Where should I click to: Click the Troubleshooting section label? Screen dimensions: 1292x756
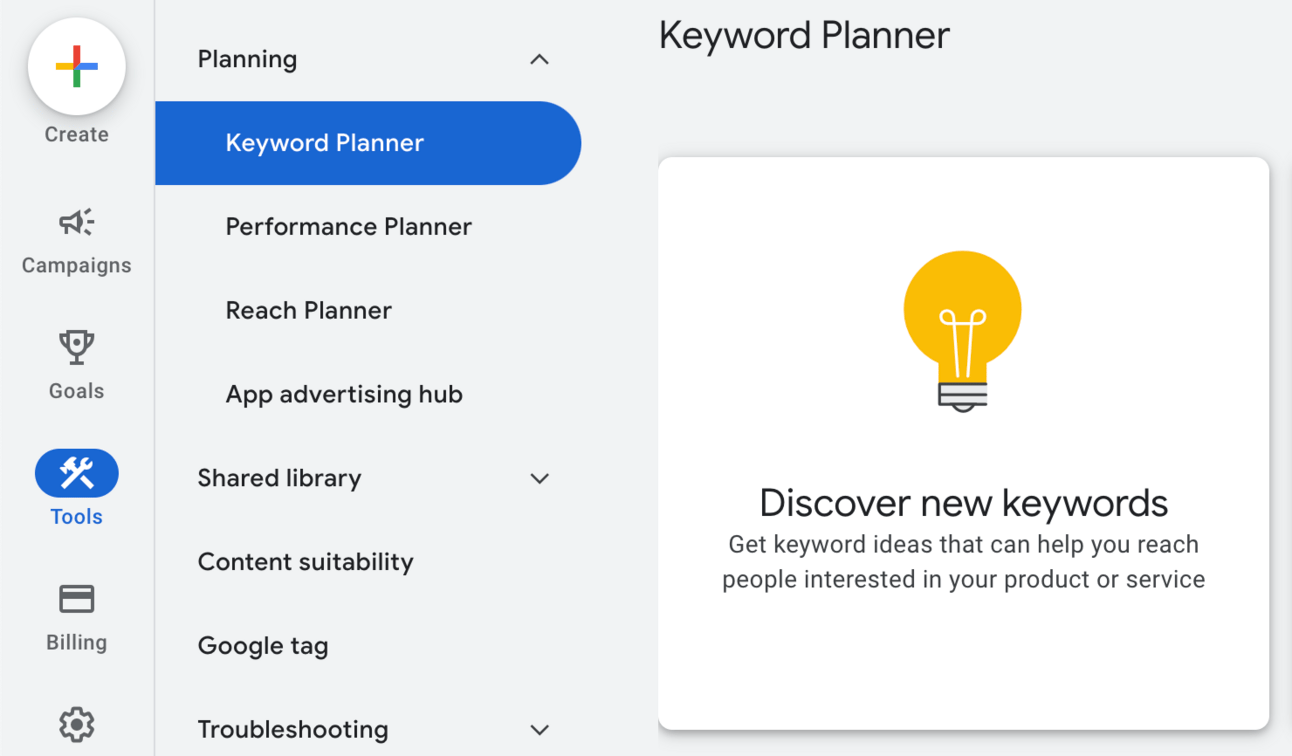(x=292, y=730)
